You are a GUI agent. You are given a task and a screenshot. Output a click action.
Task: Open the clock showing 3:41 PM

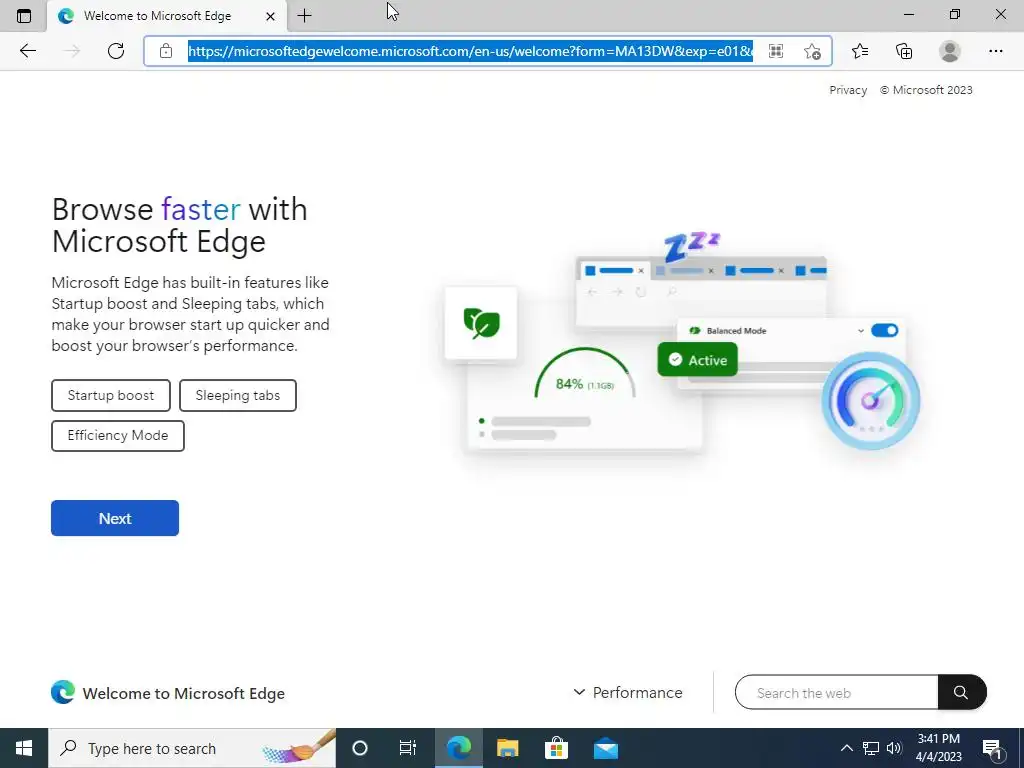(938, 748)
